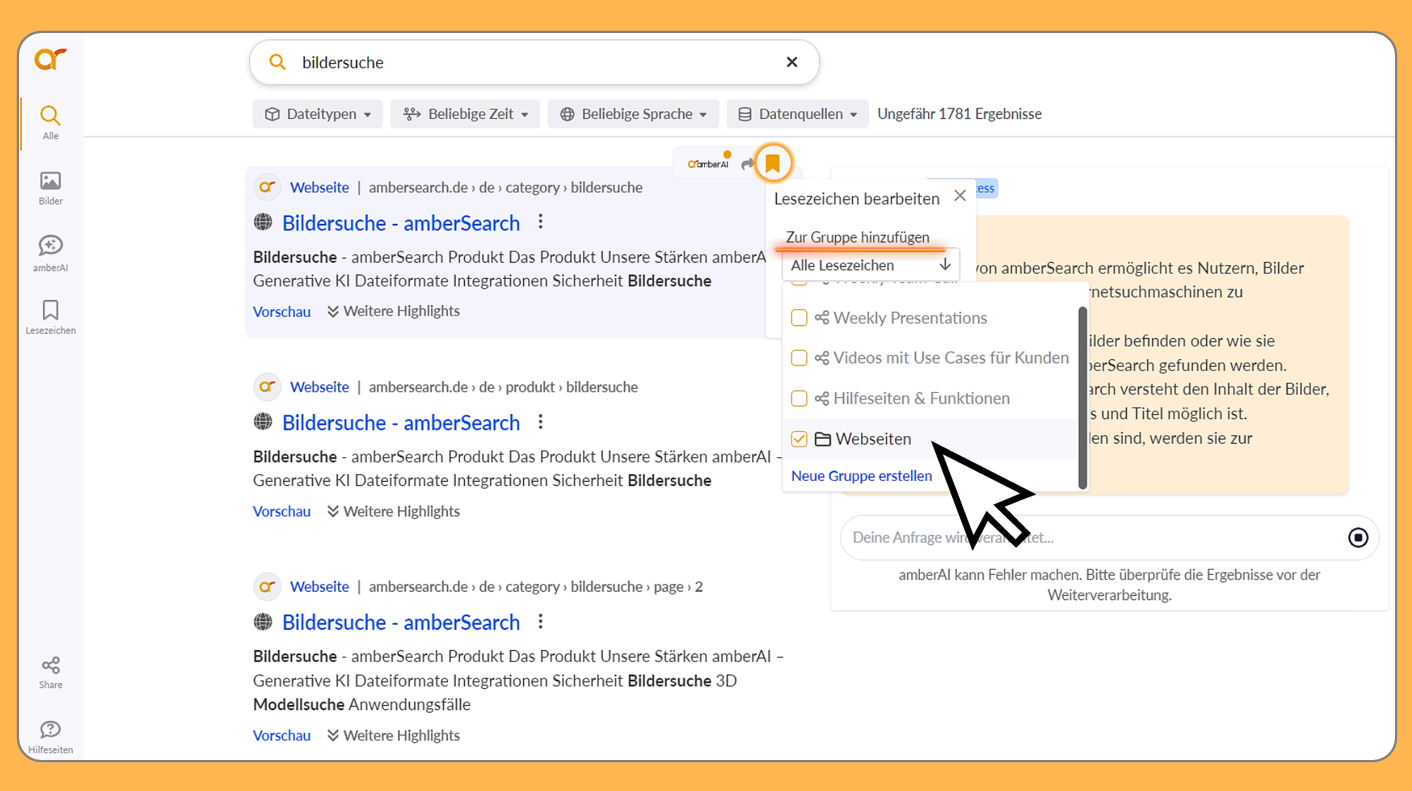Open three-dot menu of category bildersuche result
This screenshot has height=791, width=1412.
541,222
